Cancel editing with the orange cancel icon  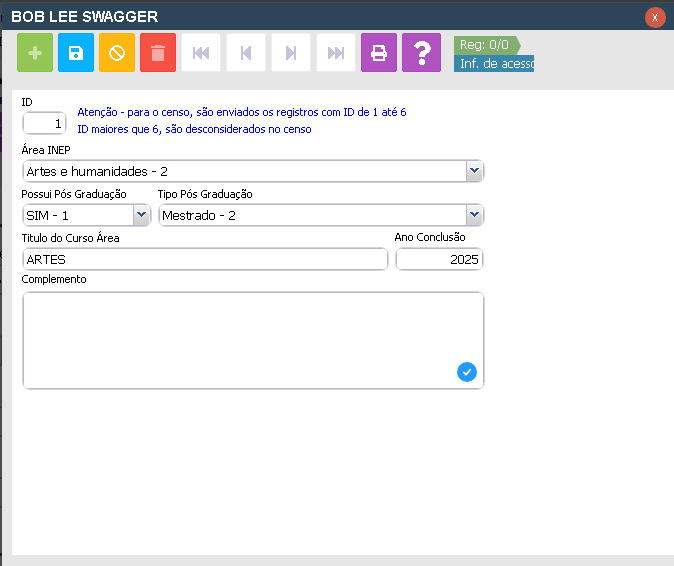[117, 53]
